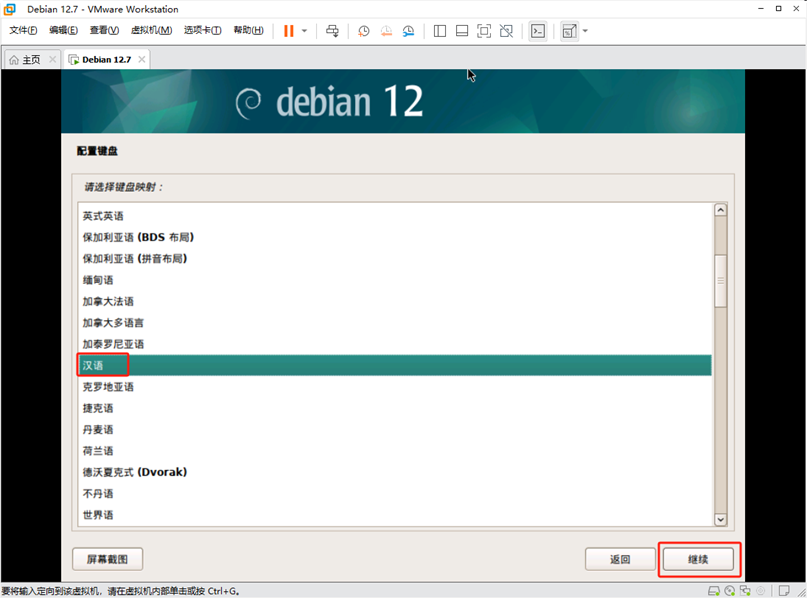Screen dimensions: 807x598
Task: Switch to the 主页 tab
Action: [31, 60]
